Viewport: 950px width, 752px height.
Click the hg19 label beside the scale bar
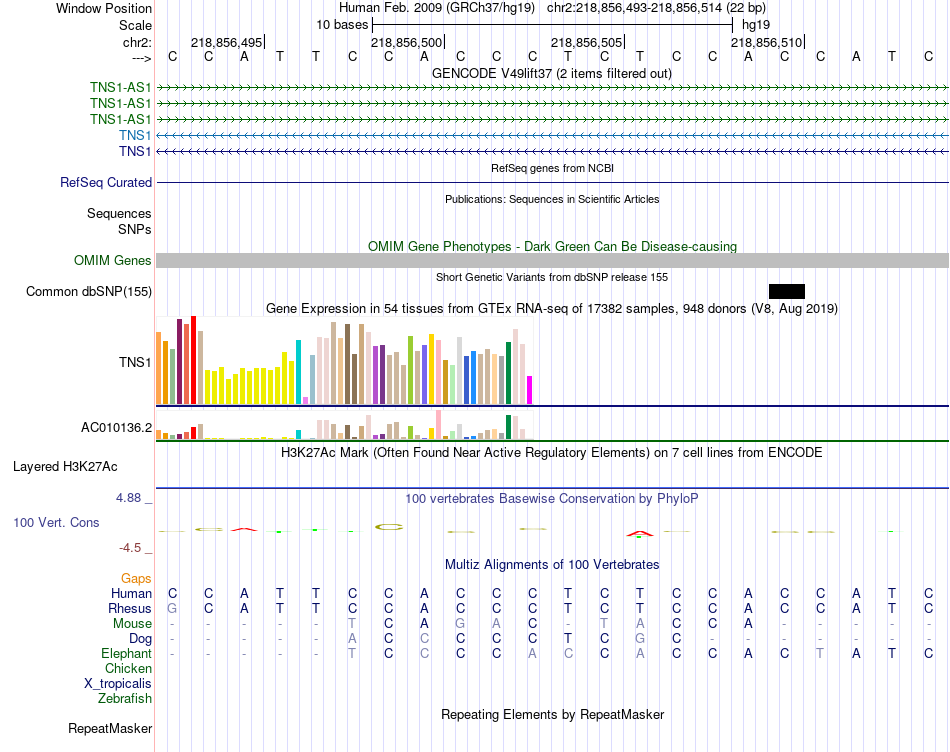756,25
